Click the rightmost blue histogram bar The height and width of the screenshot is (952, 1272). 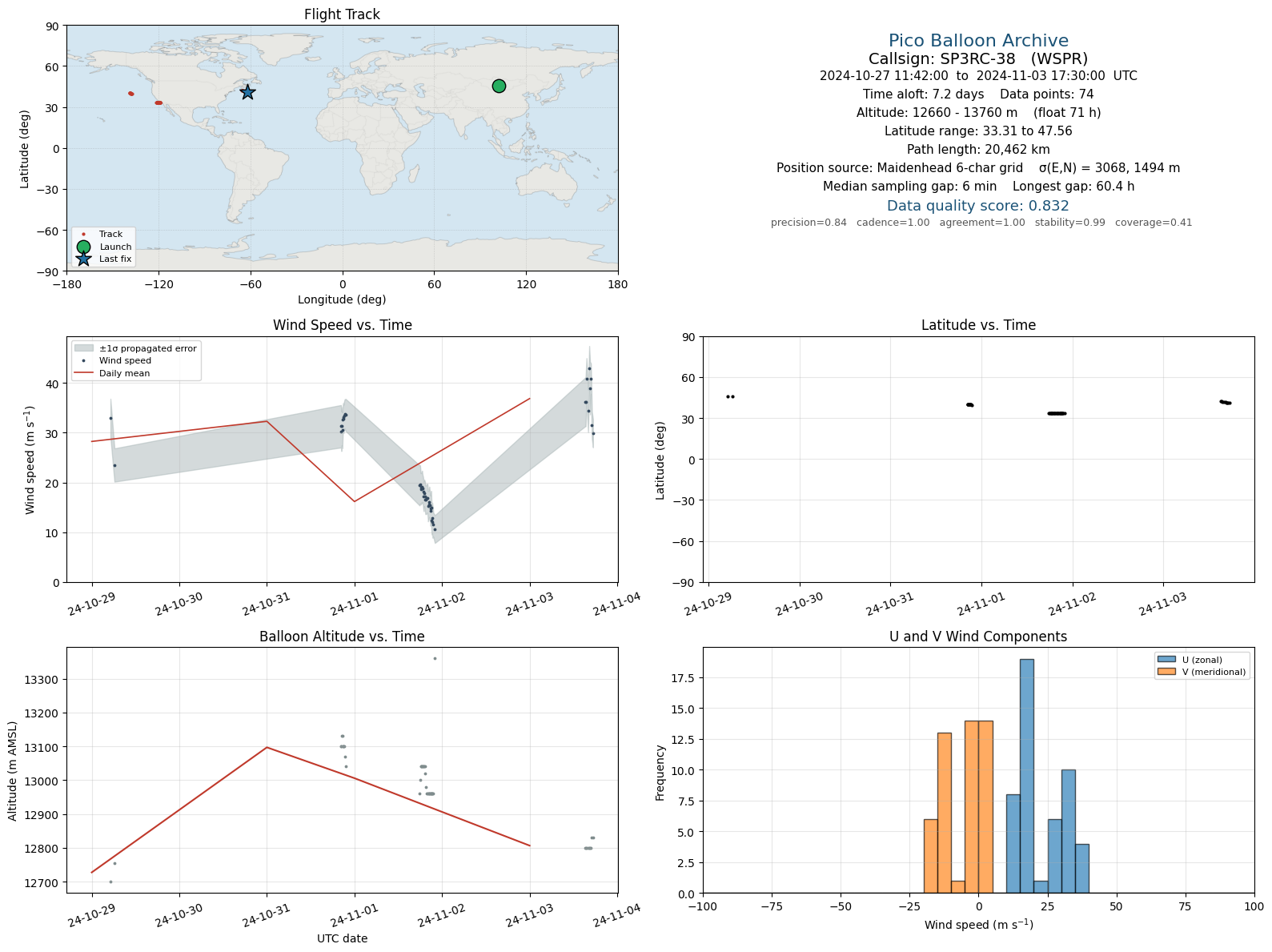1081,869
